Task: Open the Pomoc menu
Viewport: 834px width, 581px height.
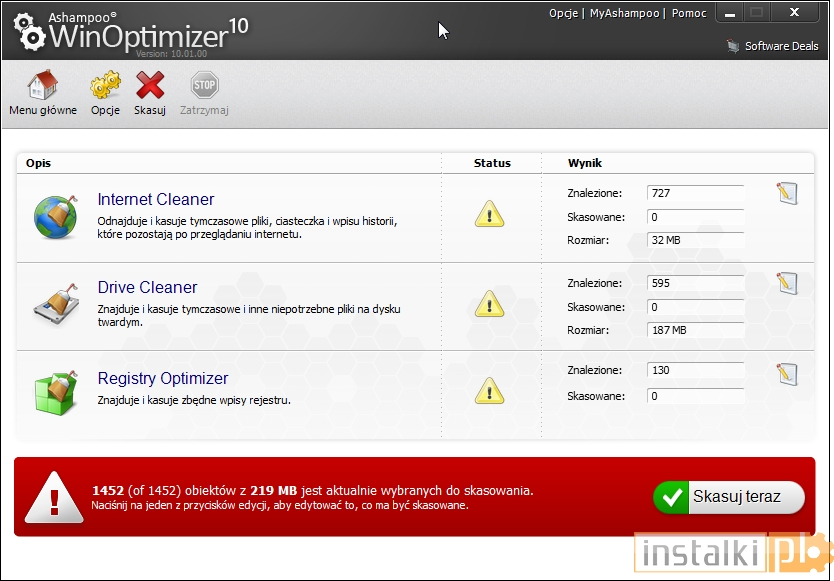Action: point(689,12)
